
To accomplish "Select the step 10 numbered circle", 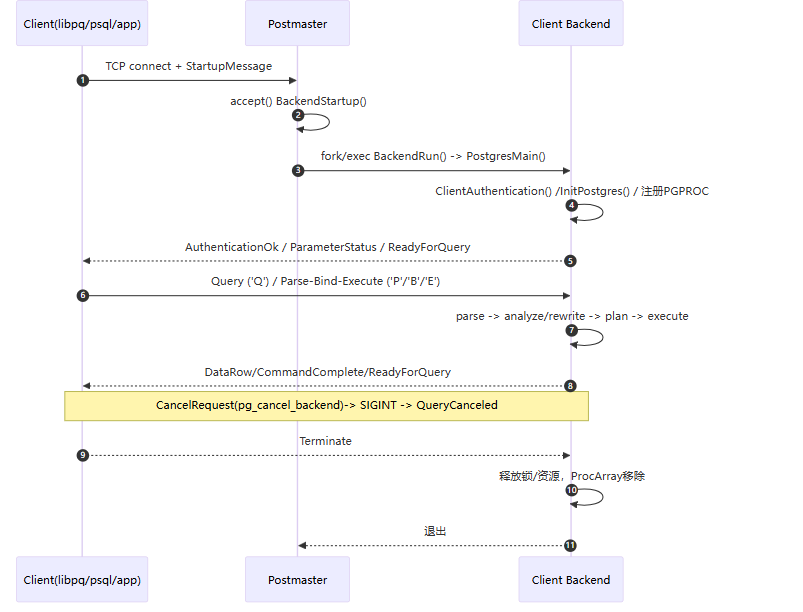I will [x=571, y=490].
